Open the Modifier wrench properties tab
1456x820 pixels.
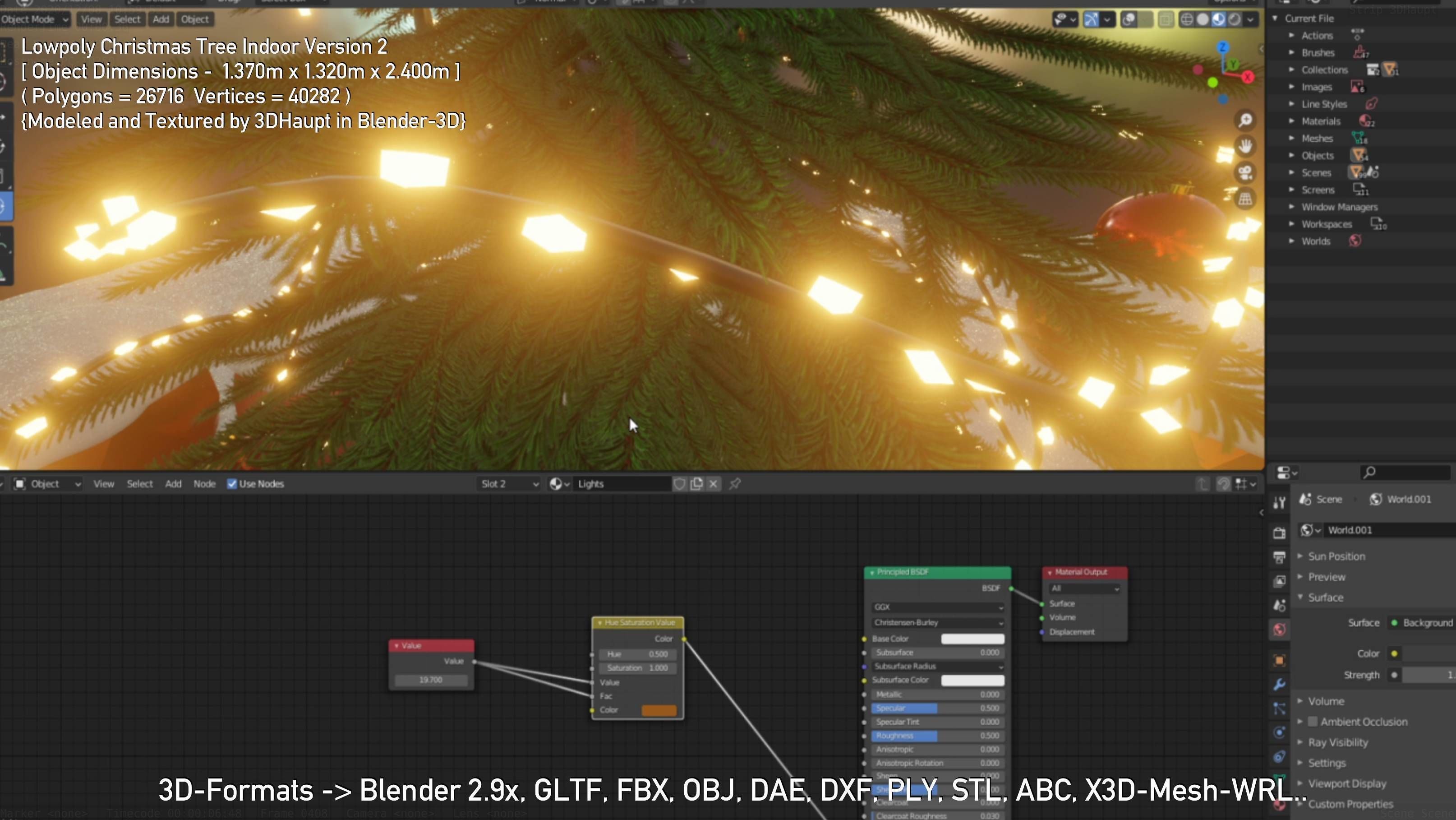point(1280,684)
